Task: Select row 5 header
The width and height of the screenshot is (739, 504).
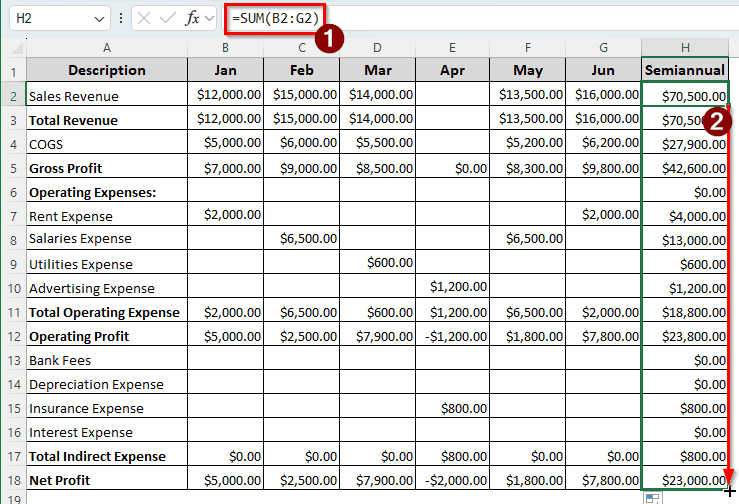Action: (13, 168)
